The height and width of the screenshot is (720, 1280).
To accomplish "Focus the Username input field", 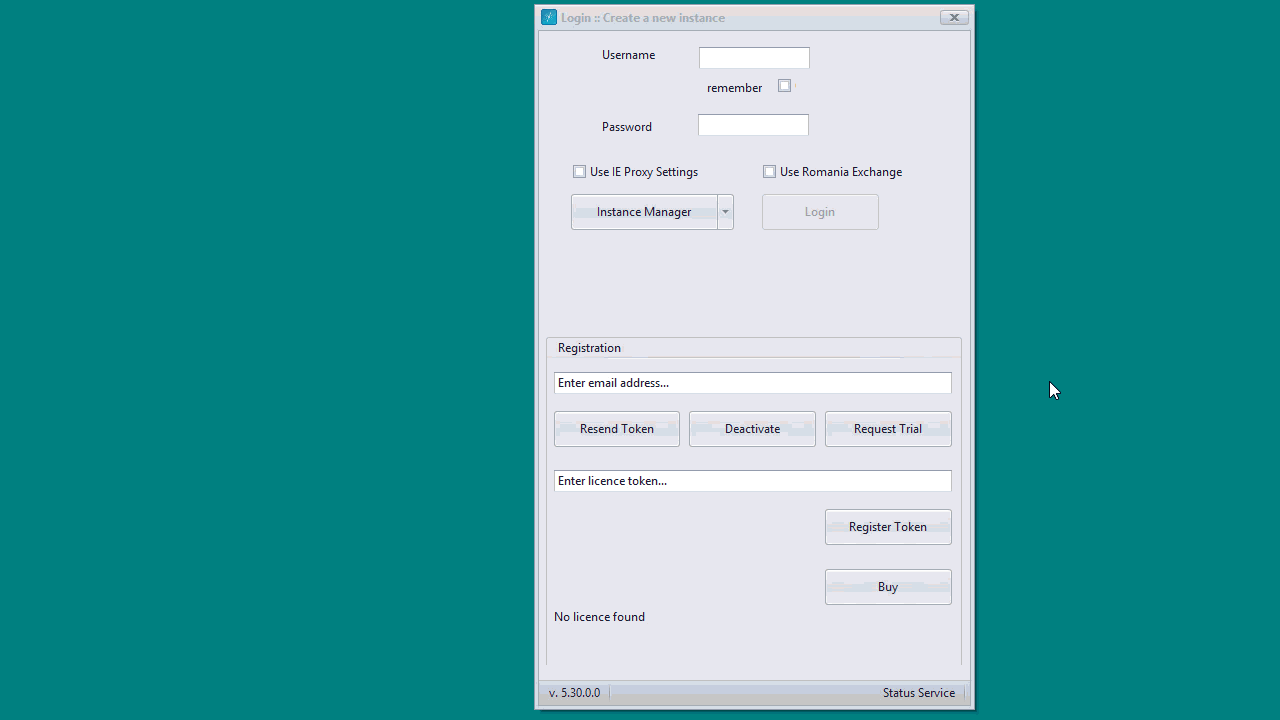I will coord(754,58).
